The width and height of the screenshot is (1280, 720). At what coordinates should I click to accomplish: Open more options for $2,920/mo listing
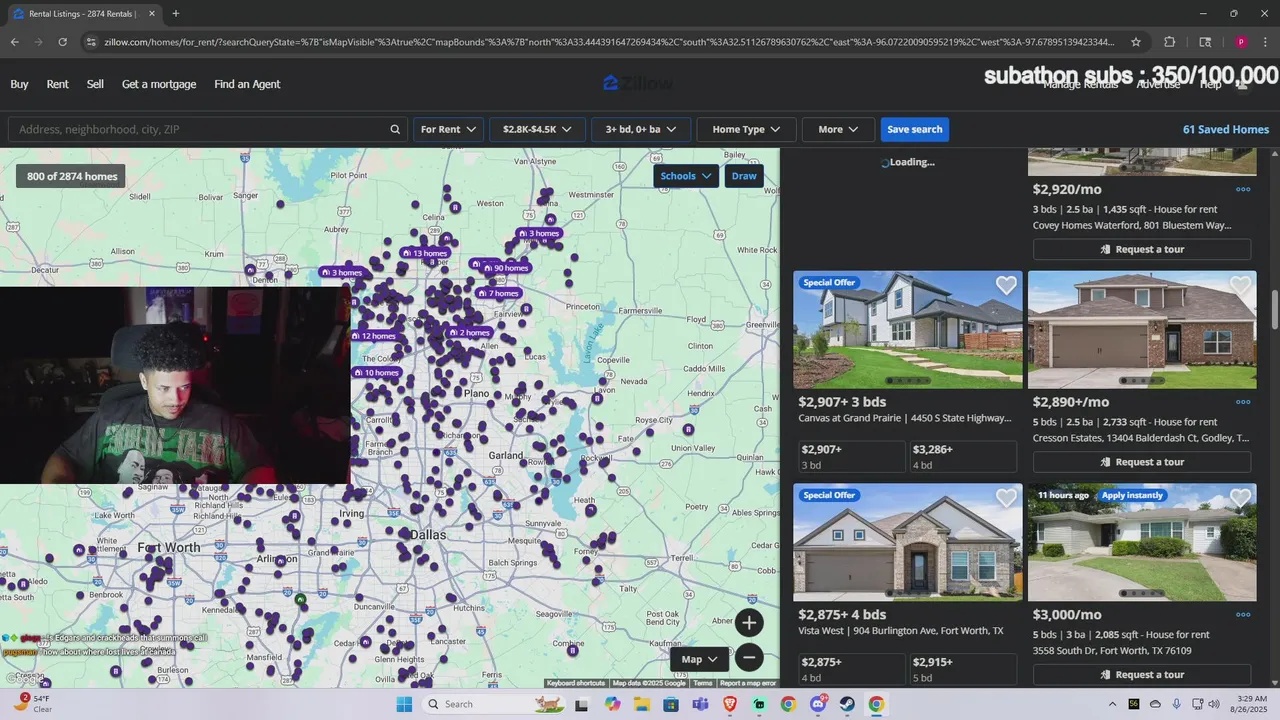pyautogui.click(x=1243, y=189)
